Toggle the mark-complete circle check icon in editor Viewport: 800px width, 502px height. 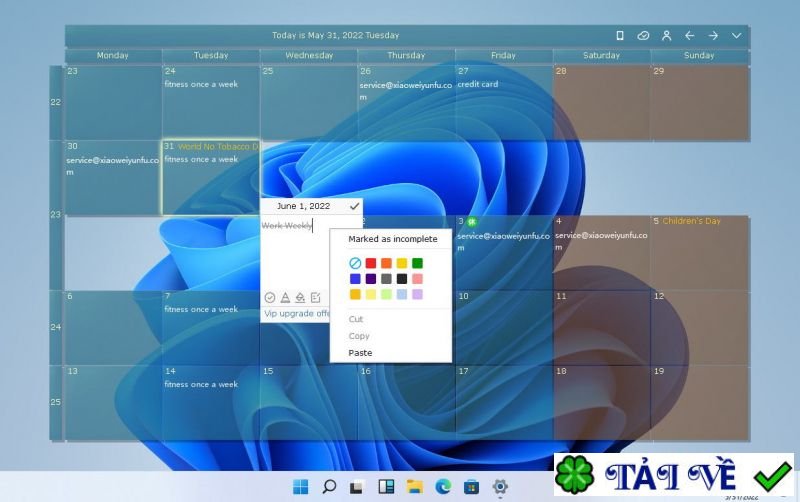[270, 297]
